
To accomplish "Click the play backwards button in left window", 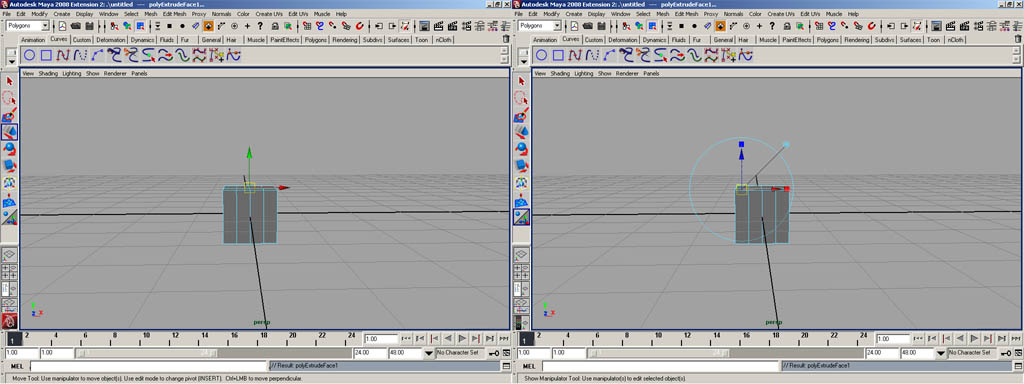I will 448,338.
